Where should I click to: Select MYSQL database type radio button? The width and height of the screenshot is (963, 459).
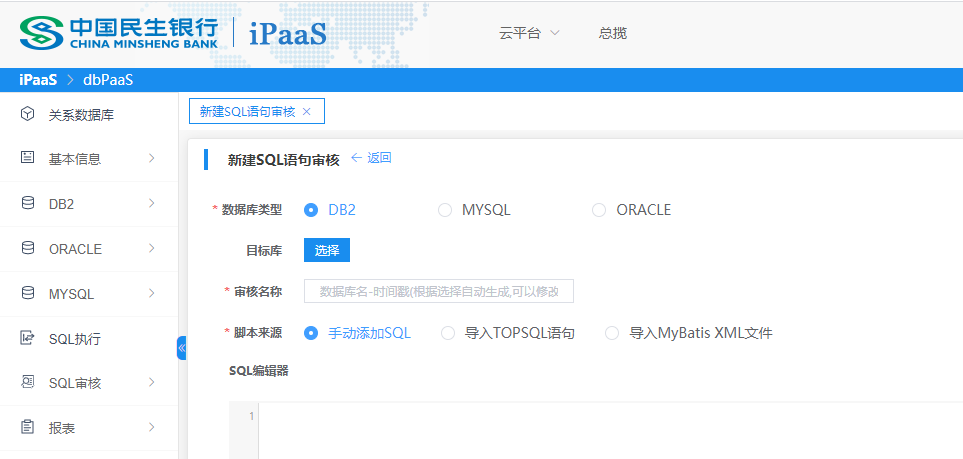tap(445, 210)
